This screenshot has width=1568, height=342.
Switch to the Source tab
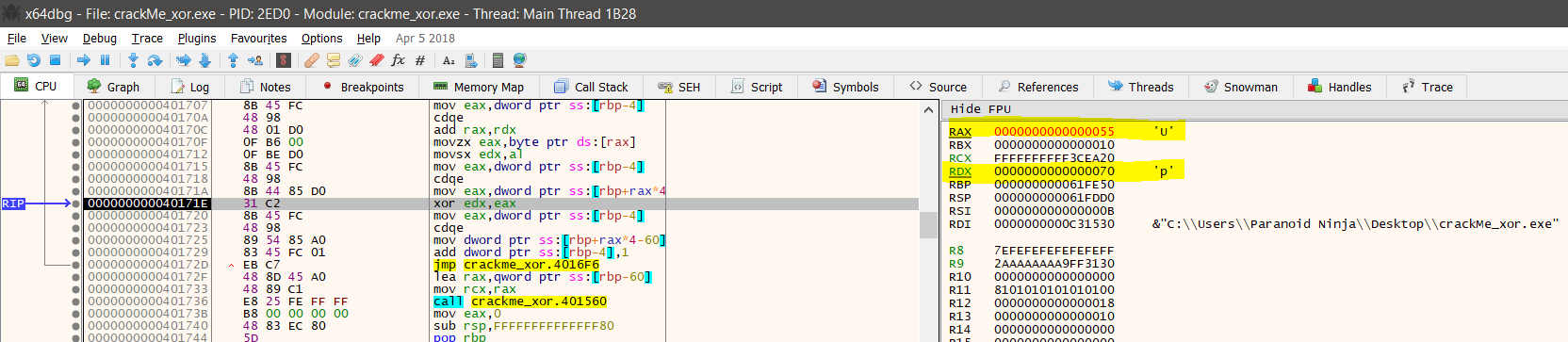938,87
